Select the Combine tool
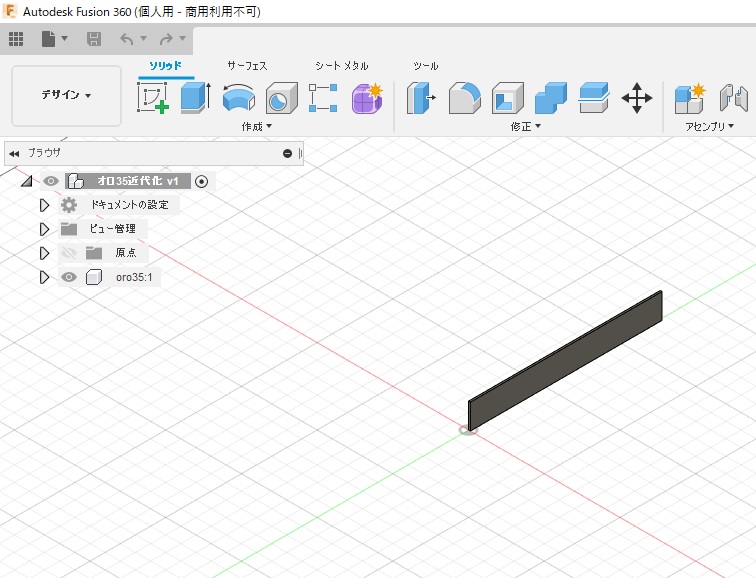The width and height of the screenshot is (756, 578). click(551, 98)
